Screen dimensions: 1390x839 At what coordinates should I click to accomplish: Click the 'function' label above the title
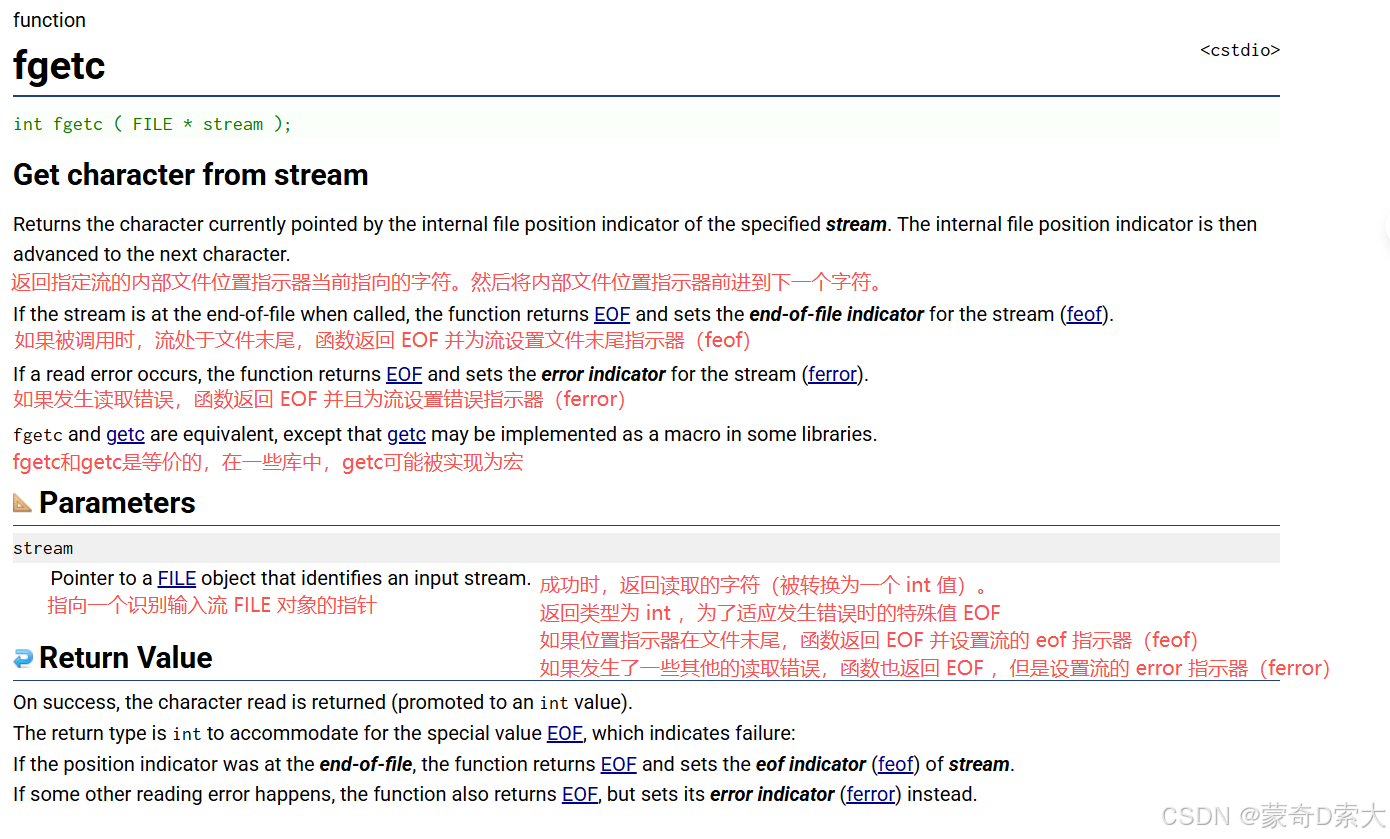point(49,20)
